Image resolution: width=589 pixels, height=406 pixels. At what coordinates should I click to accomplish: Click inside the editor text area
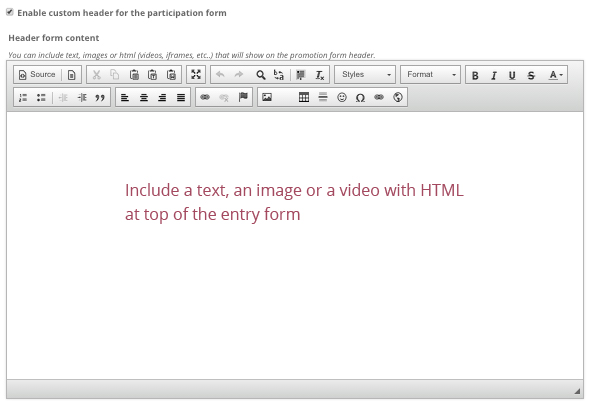coord(295,245)
